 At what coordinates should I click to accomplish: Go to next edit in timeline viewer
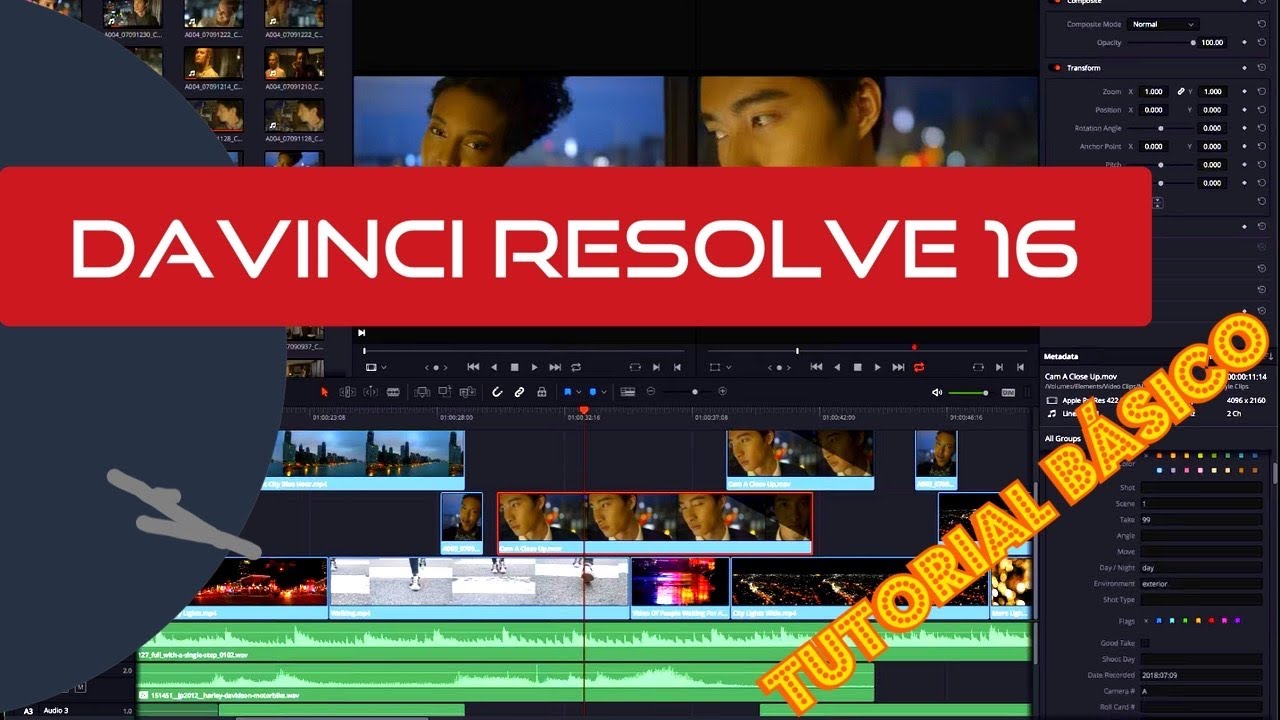(x=898, y=367)
